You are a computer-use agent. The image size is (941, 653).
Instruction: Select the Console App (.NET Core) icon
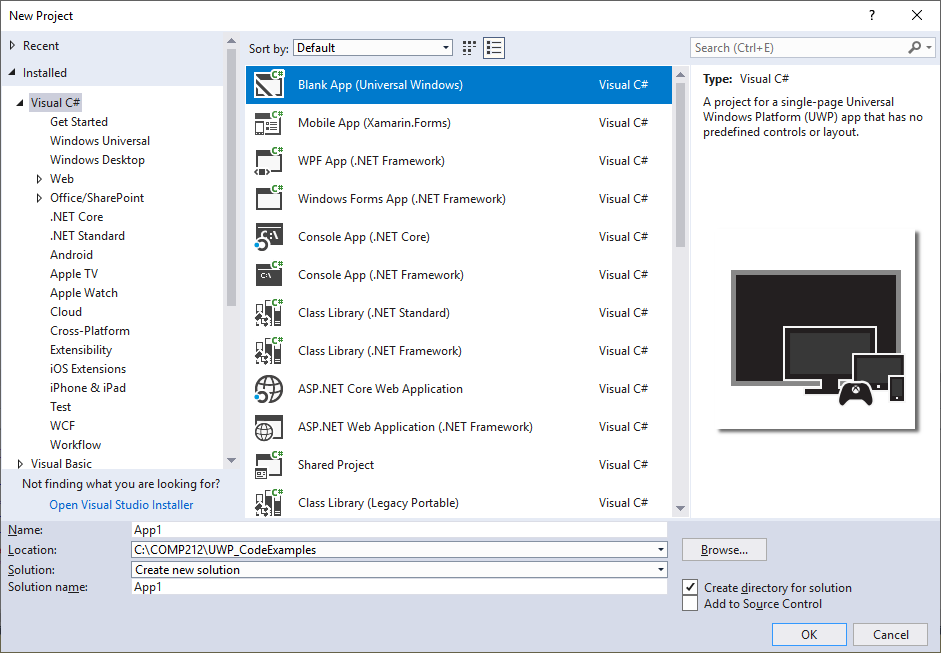tap(268, 236)
